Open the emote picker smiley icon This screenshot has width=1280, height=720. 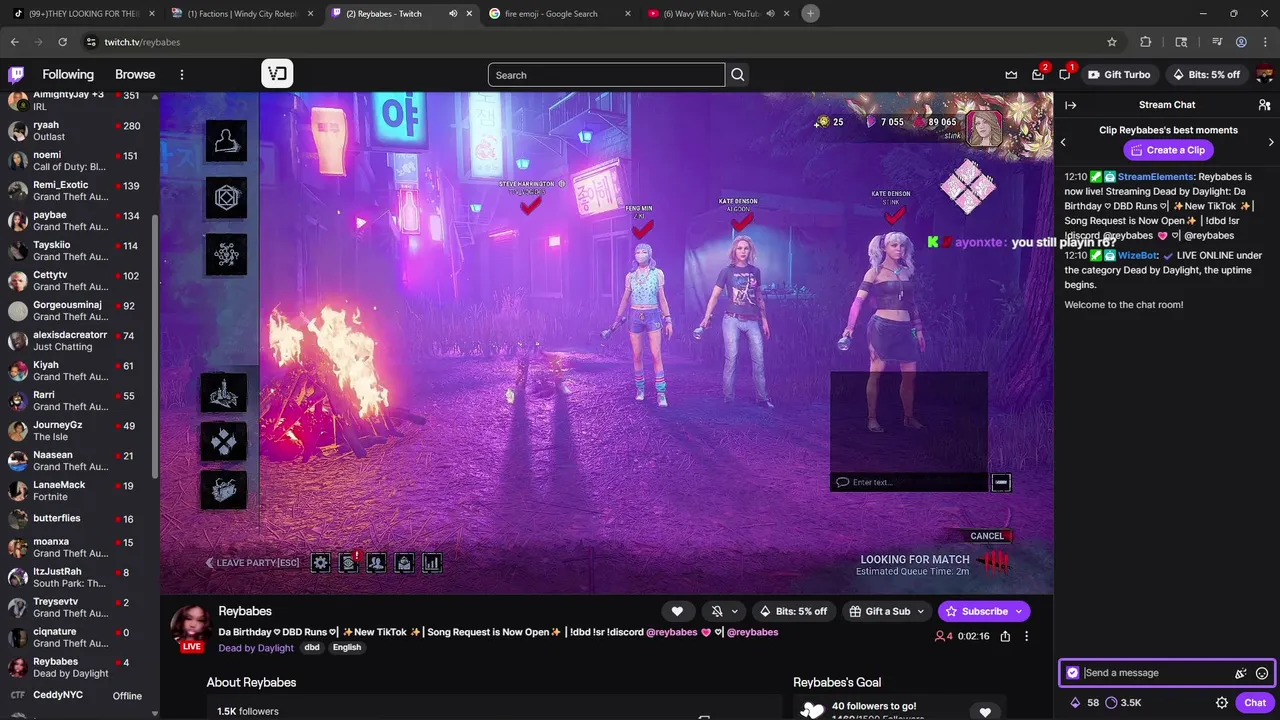point(1262,673)
